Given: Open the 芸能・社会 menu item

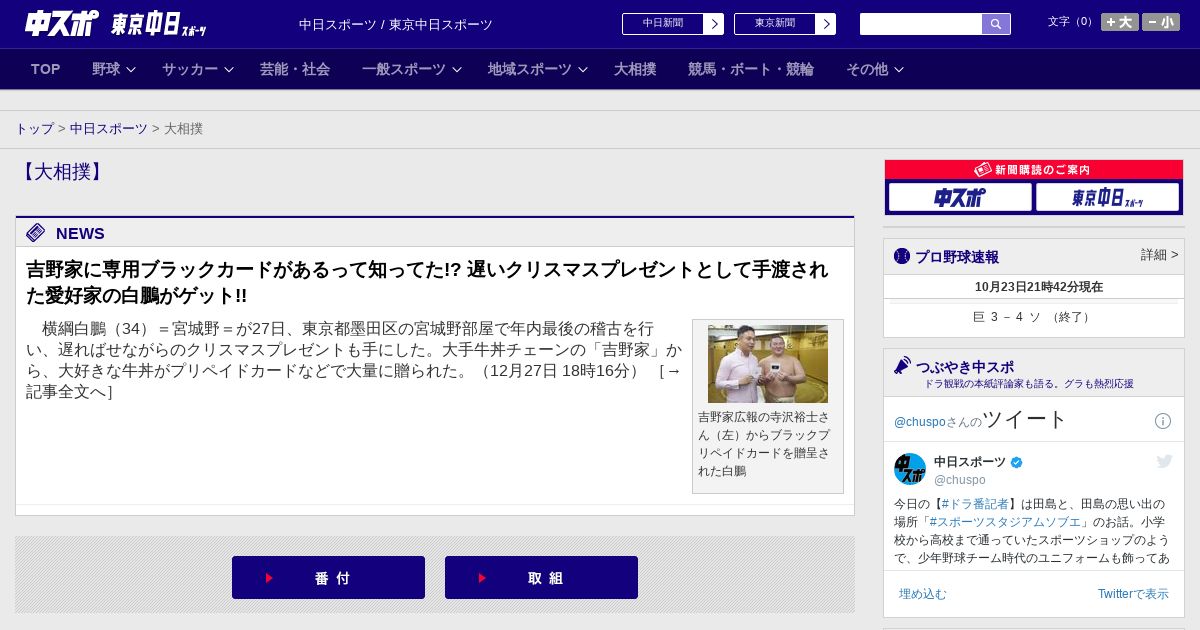Looking at the screenshot, I should 295,69.
